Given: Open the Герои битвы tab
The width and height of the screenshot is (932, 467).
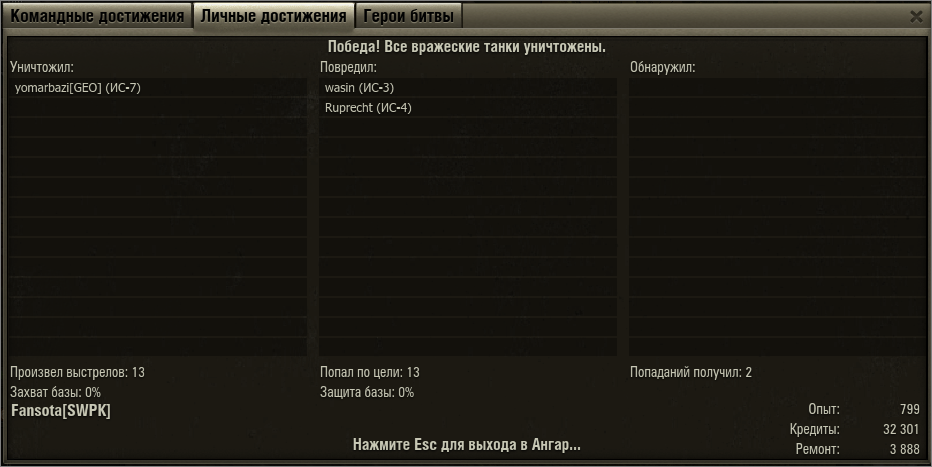Looking at the screenshot, I should point(408,16).
